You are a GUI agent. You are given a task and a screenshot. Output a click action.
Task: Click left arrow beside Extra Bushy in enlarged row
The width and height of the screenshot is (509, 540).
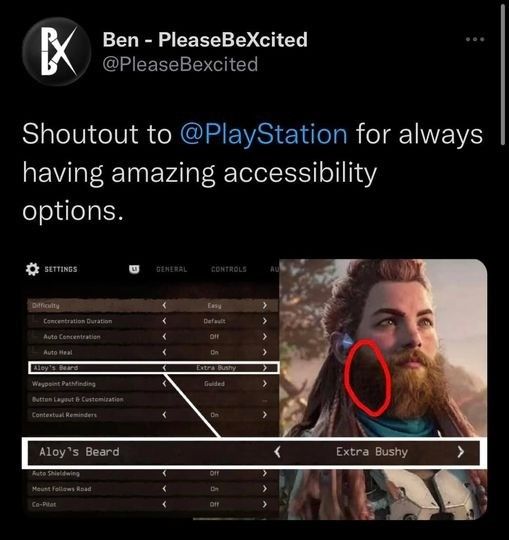click(277, 451)
